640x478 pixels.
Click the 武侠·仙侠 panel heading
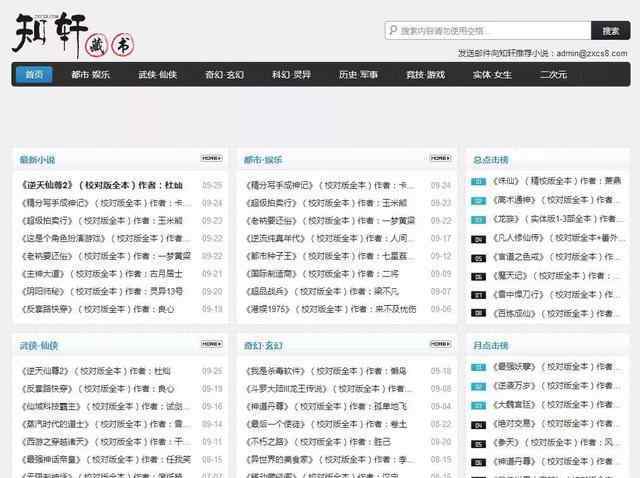point(39,346)
